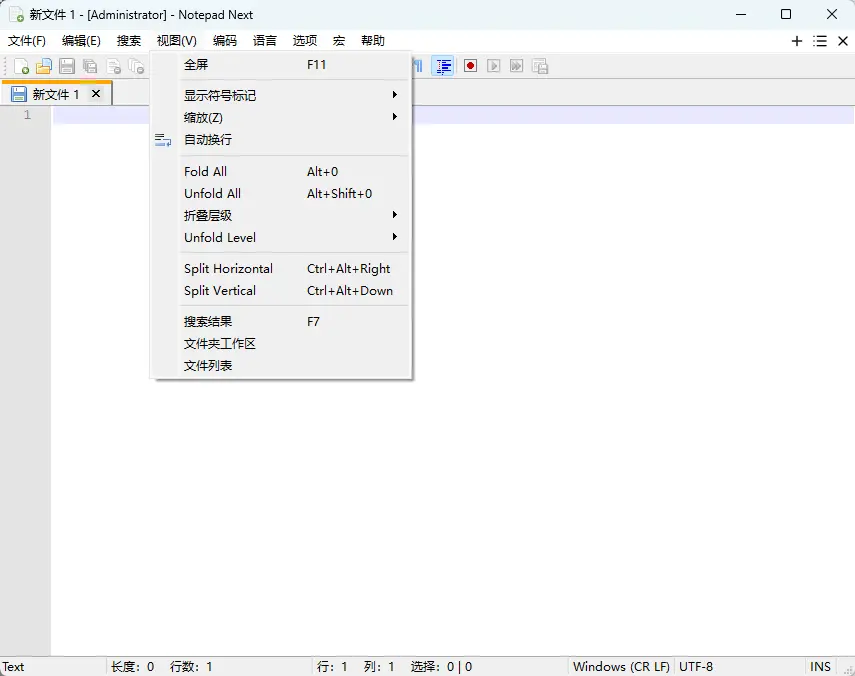Expand the Unfold Level submenu
Image resolution: width=855 pixels, height=676 pixels.
coord(281,238)
